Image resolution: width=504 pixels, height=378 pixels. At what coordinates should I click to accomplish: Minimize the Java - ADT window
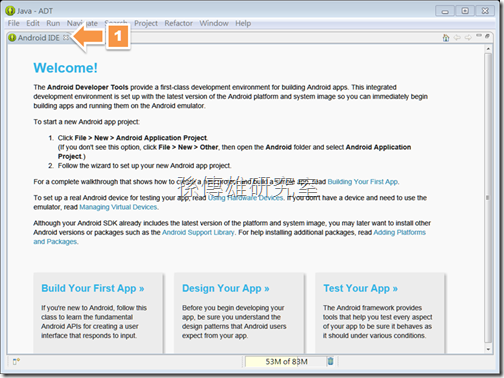point(445,11)
